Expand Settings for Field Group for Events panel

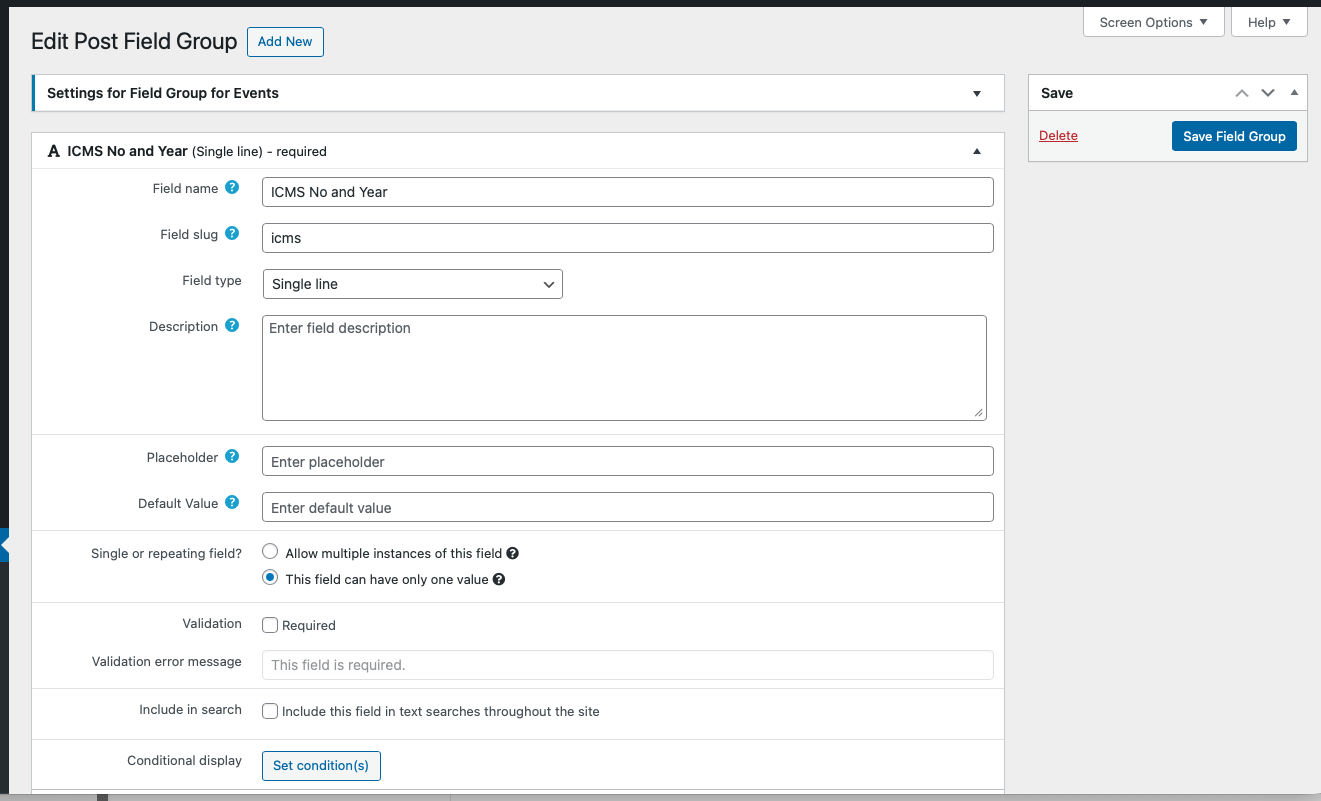pos(977,93)
